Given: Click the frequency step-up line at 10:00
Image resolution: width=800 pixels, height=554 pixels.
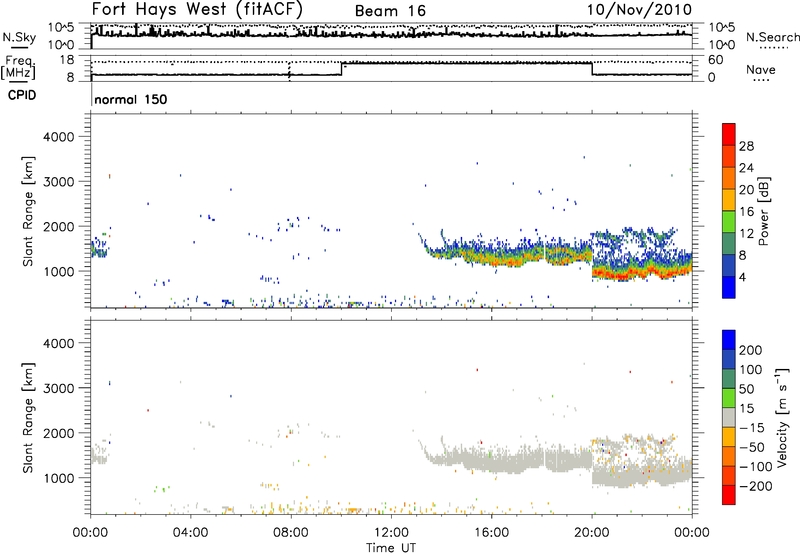Looking at the screenshot, I should [341, 69].
